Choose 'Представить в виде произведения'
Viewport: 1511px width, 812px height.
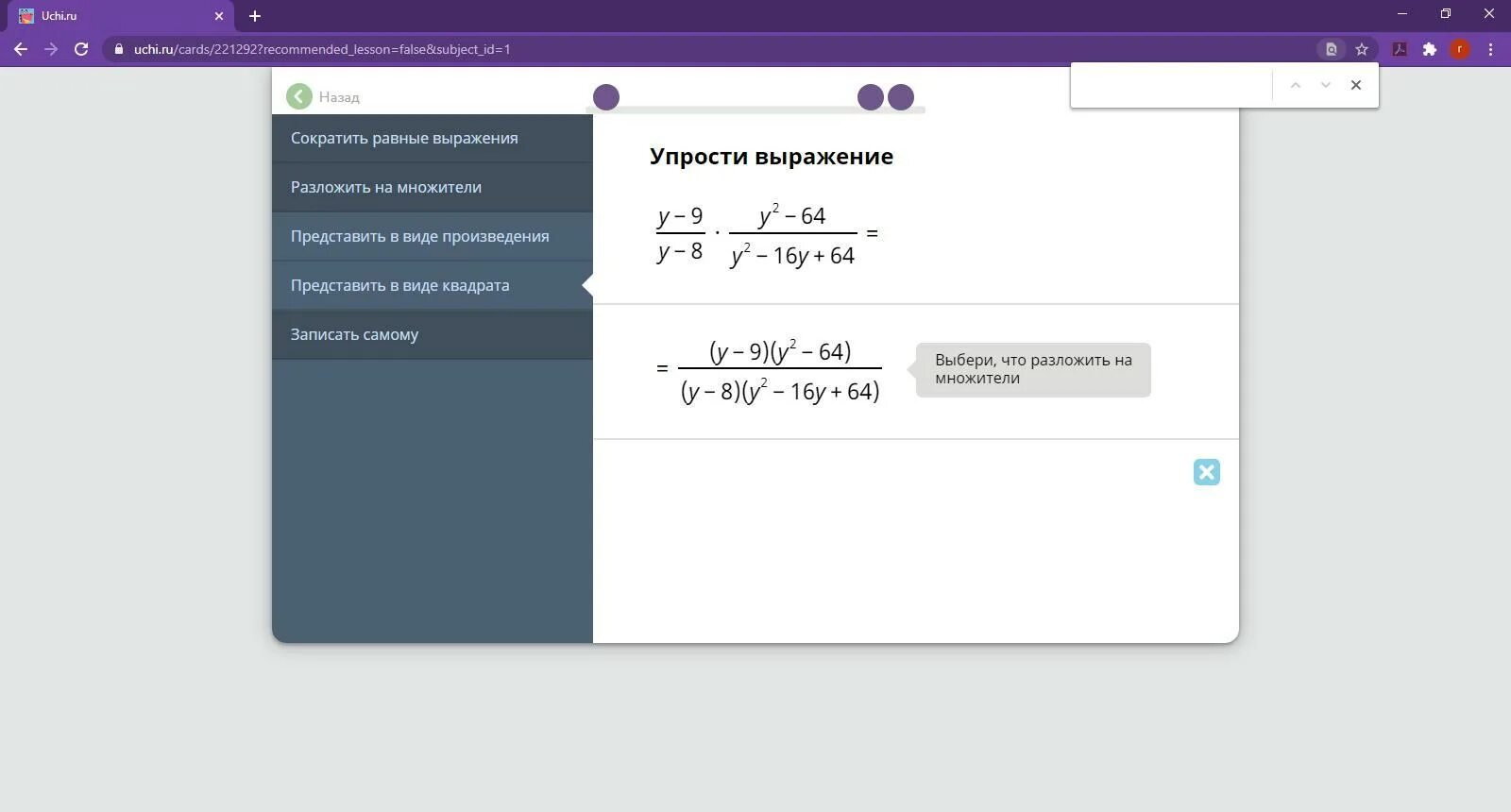coord(433,236)
